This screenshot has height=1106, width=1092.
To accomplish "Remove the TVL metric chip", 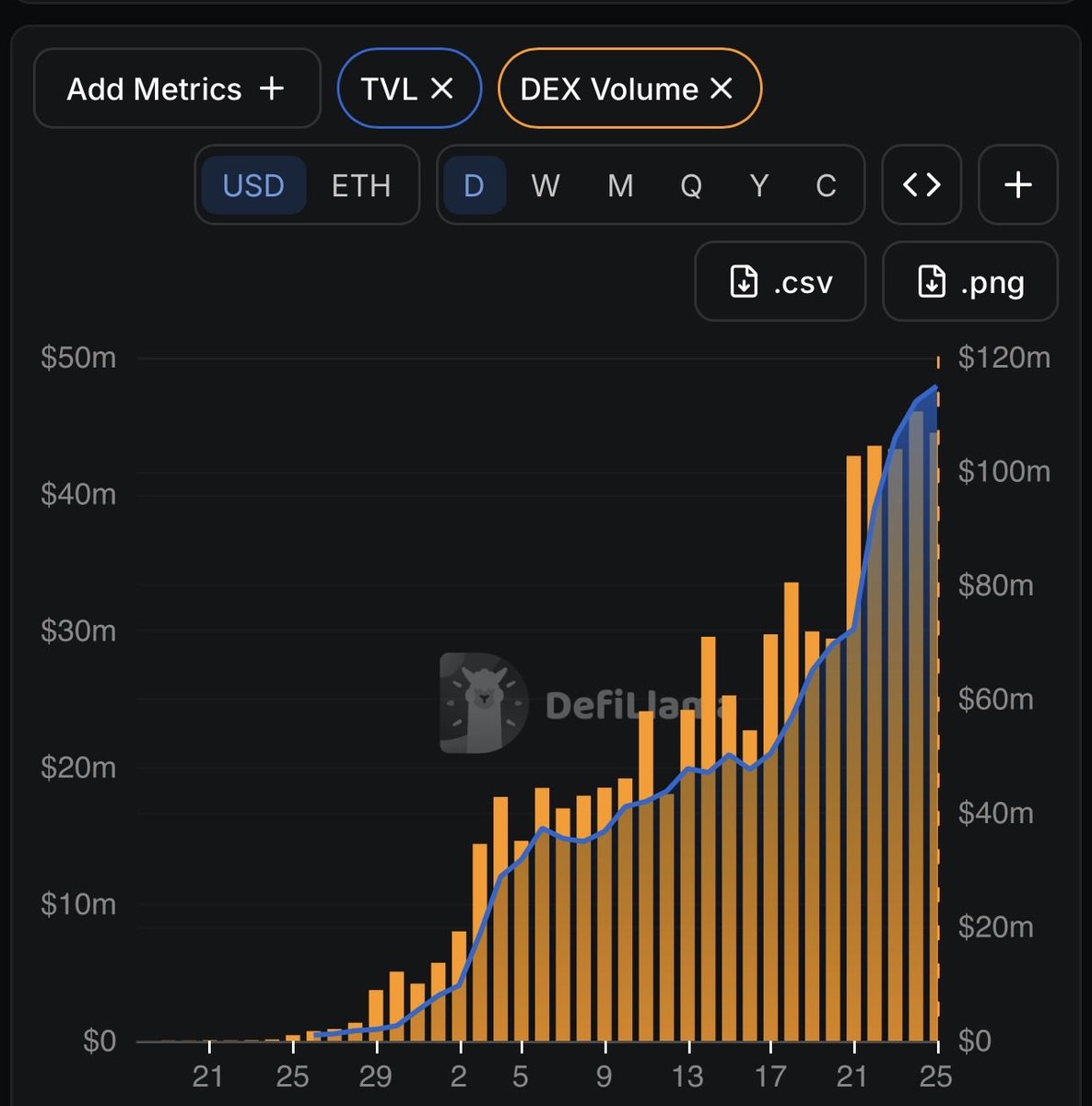I will pos(442,88).
